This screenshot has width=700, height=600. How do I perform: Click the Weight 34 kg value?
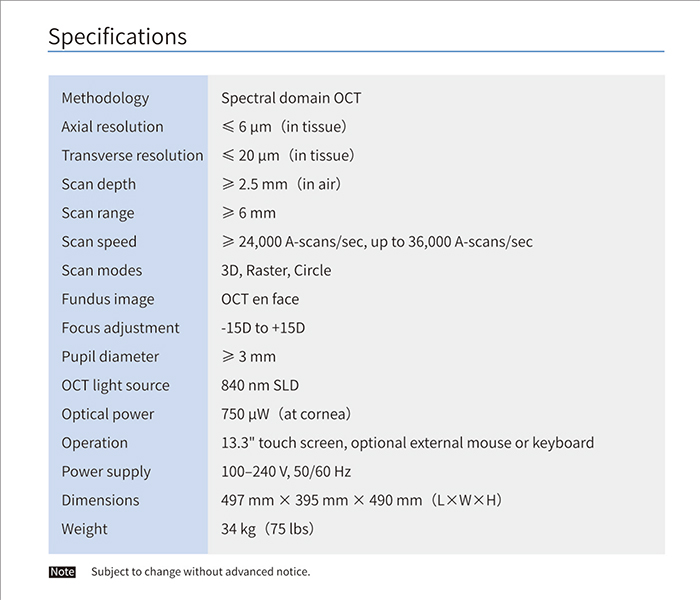pyautogui.click(x=268, y=529)
